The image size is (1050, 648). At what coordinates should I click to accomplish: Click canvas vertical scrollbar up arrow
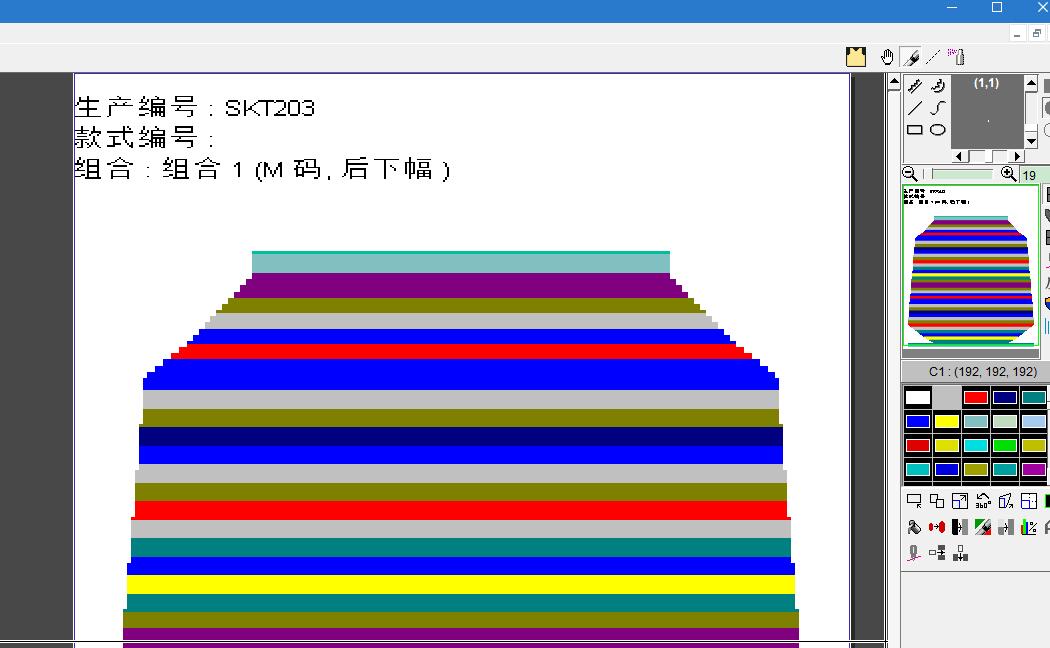click(894, 83)
